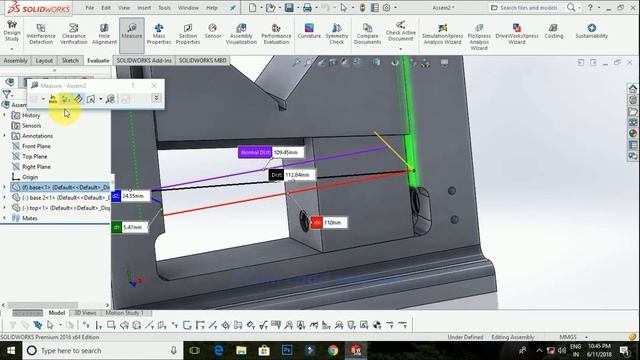Expand the Annotations tree node

(x=4, y=136)
